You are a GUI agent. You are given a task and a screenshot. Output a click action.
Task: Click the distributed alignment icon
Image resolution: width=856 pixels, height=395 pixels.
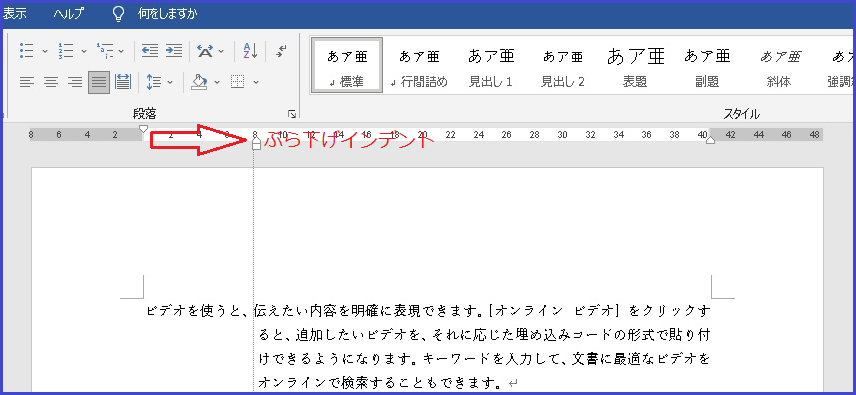[123, 82]
